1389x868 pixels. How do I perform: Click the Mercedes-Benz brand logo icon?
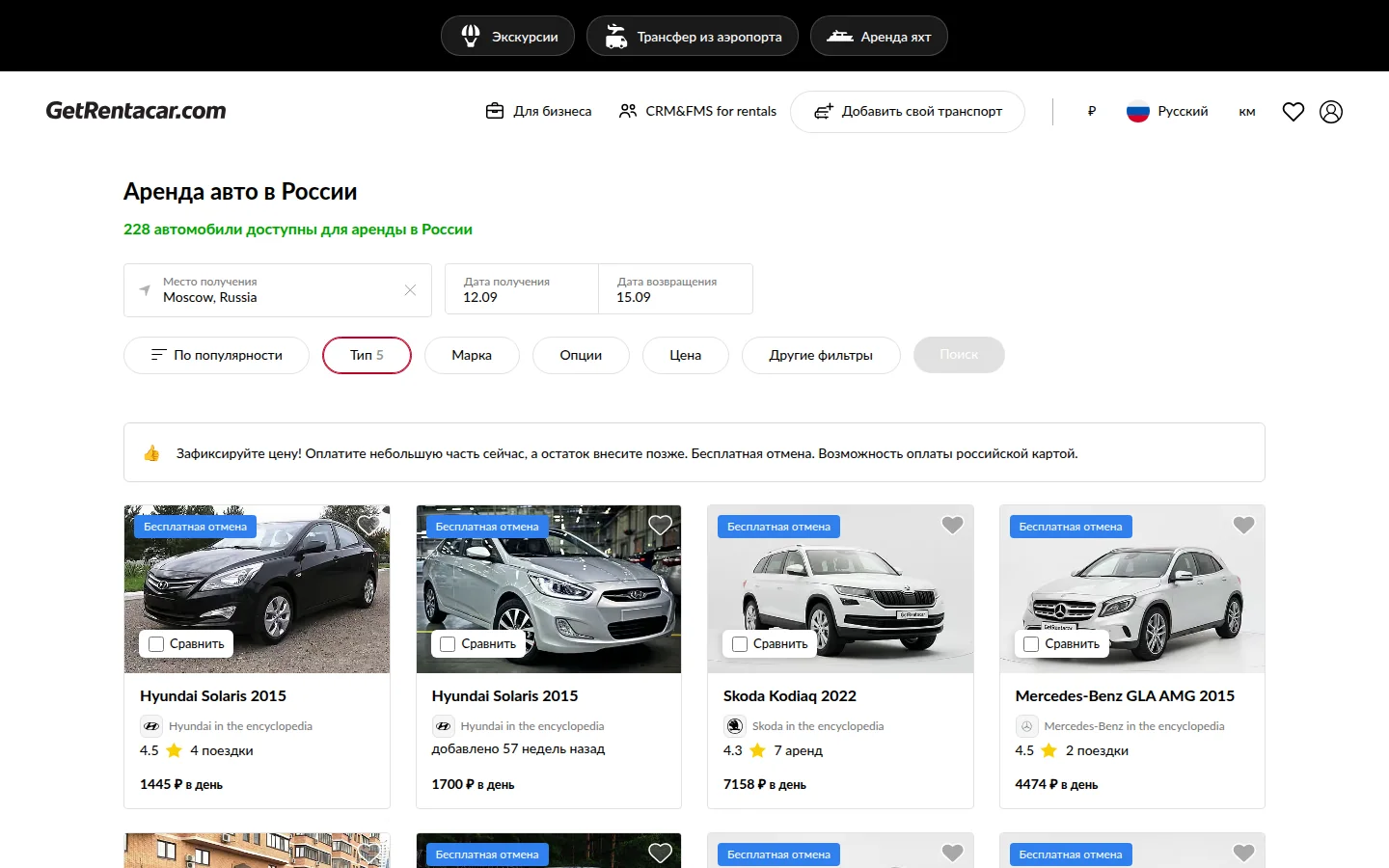(1026, 726)
